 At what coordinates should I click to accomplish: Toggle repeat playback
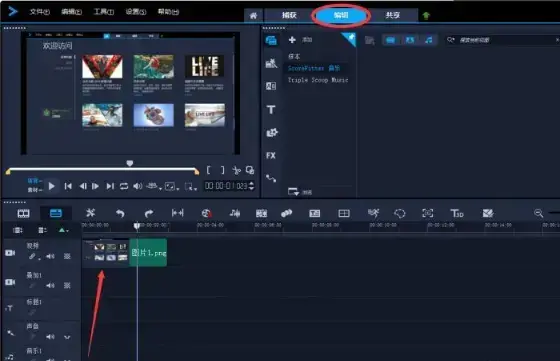[124, 186]
